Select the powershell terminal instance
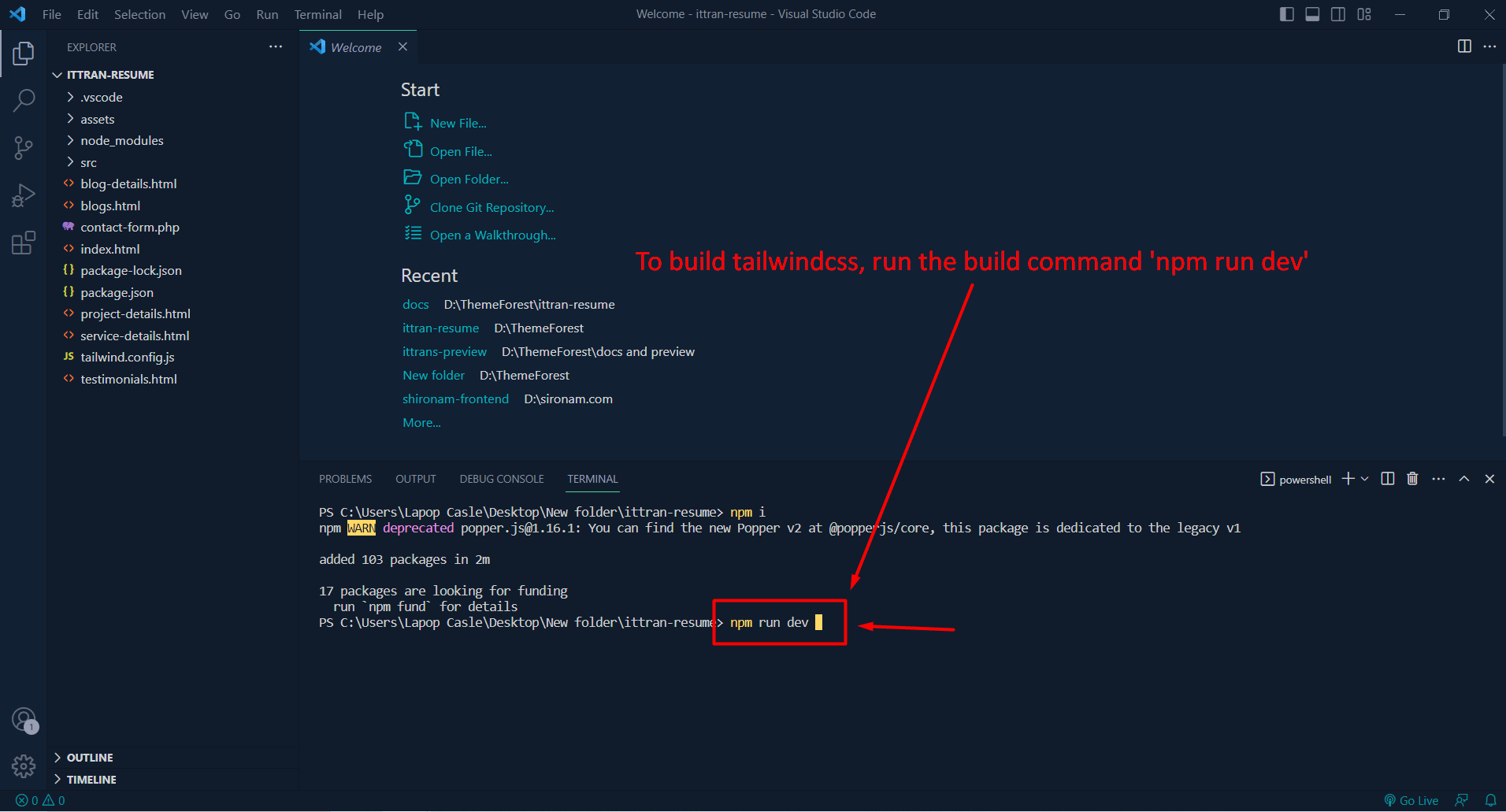The image size is (1506, 812). point(1296,479)
